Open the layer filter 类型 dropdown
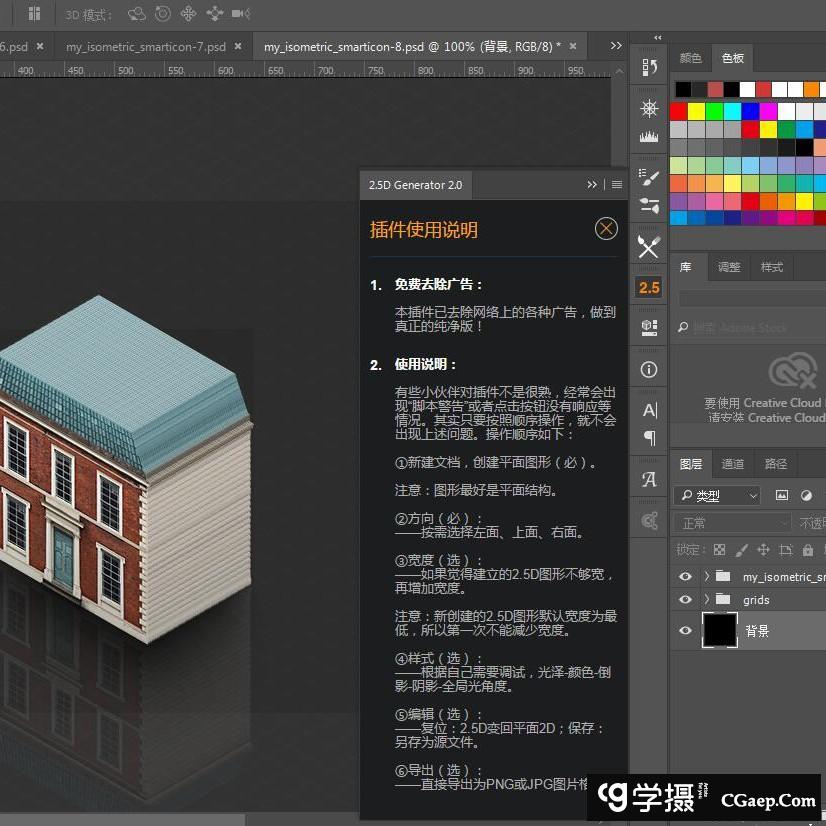The width and height of the screenshot is (826, 826). tap(717, 495)
